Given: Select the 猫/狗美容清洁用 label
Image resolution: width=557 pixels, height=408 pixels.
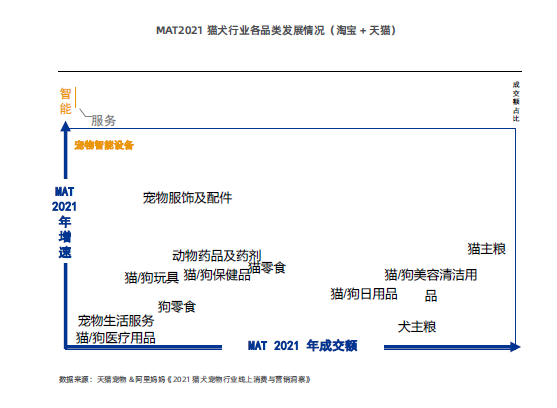Looking at the screenshot, I should tap(431, 274).
